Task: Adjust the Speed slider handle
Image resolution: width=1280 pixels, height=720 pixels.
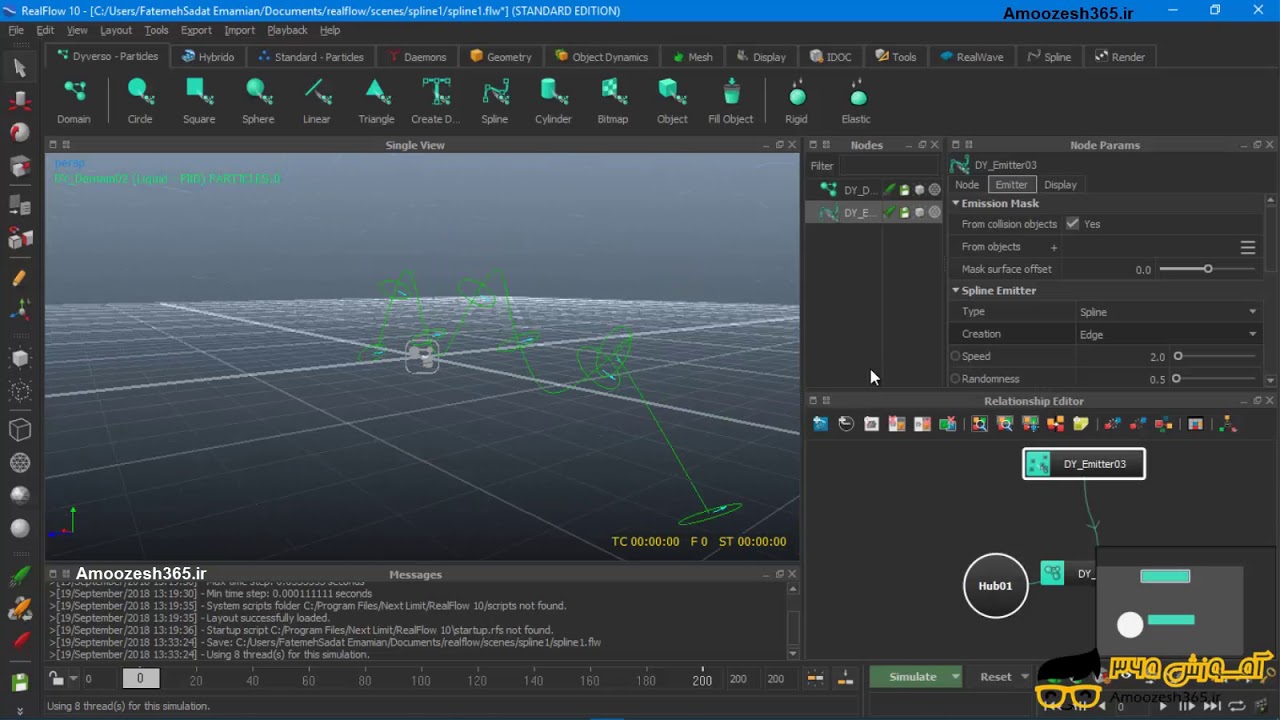Action: coord(1178,356)
